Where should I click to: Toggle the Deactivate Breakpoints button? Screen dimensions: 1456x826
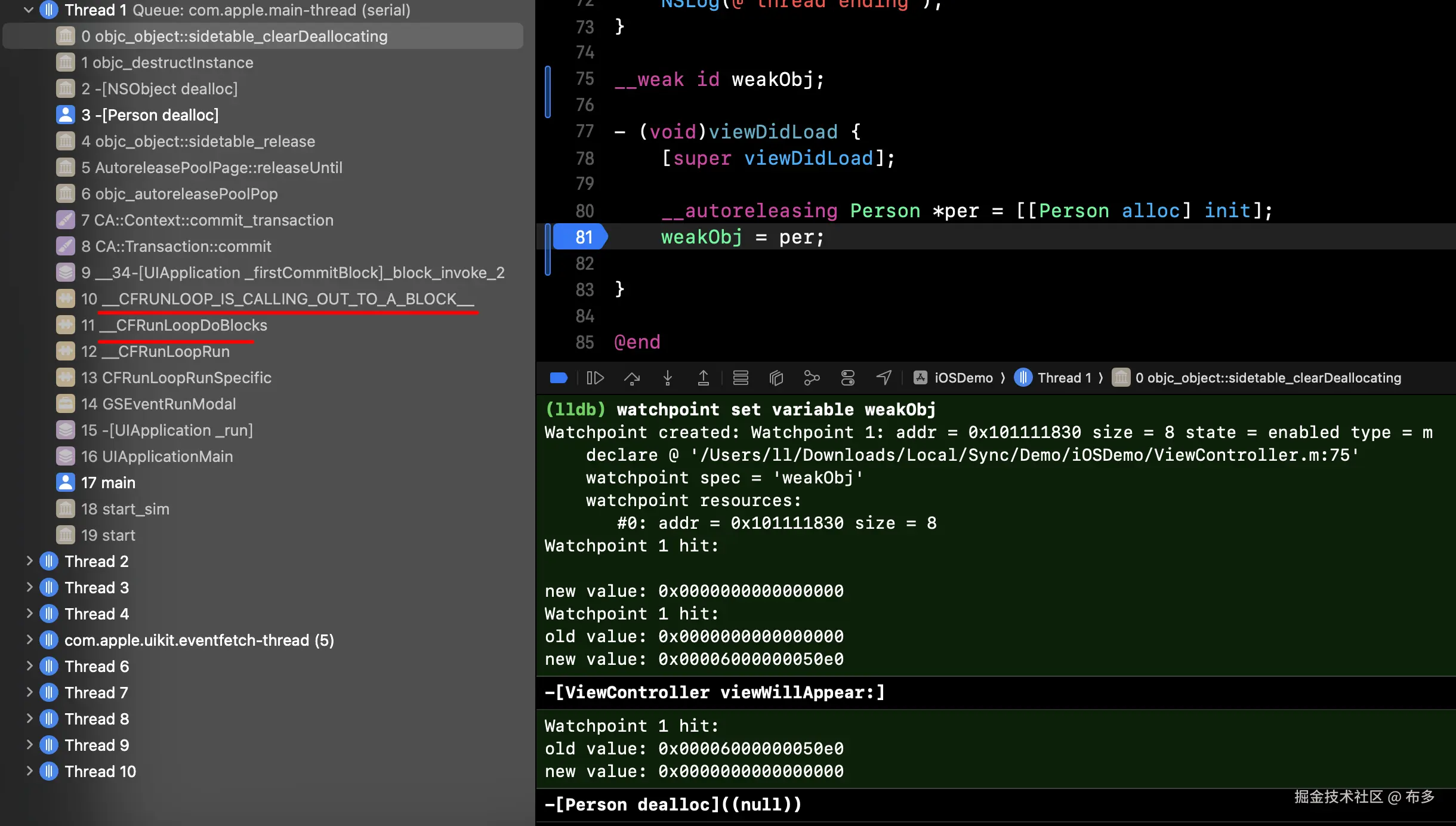559,378
